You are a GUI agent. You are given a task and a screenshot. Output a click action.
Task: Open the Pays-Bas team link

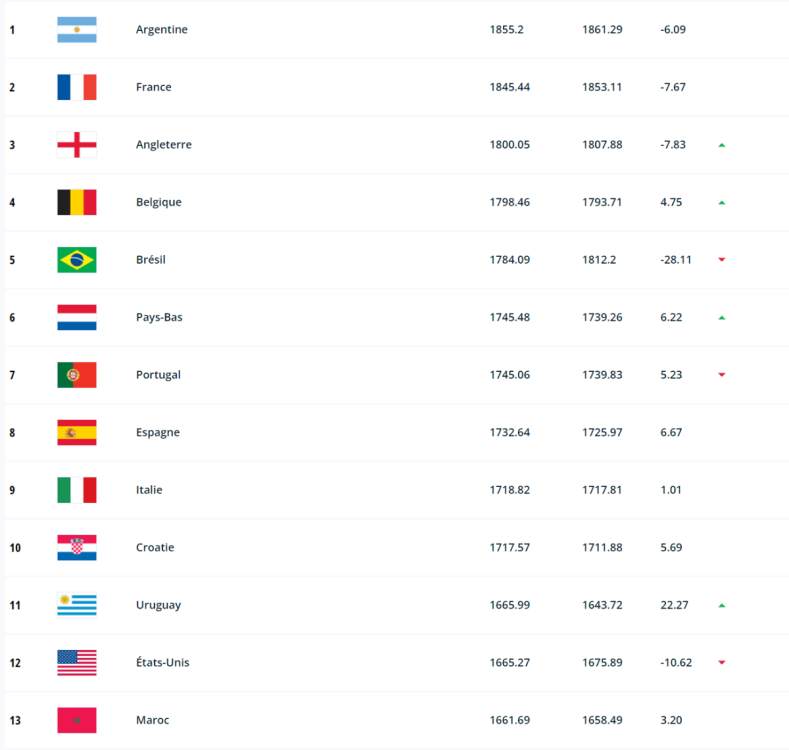(x=159, y=317)
